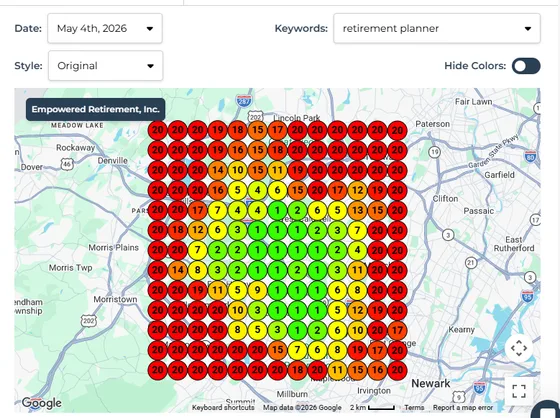Click the Map data ©2026 Google text
Screen dimensions: 560x418
point(302,408)
